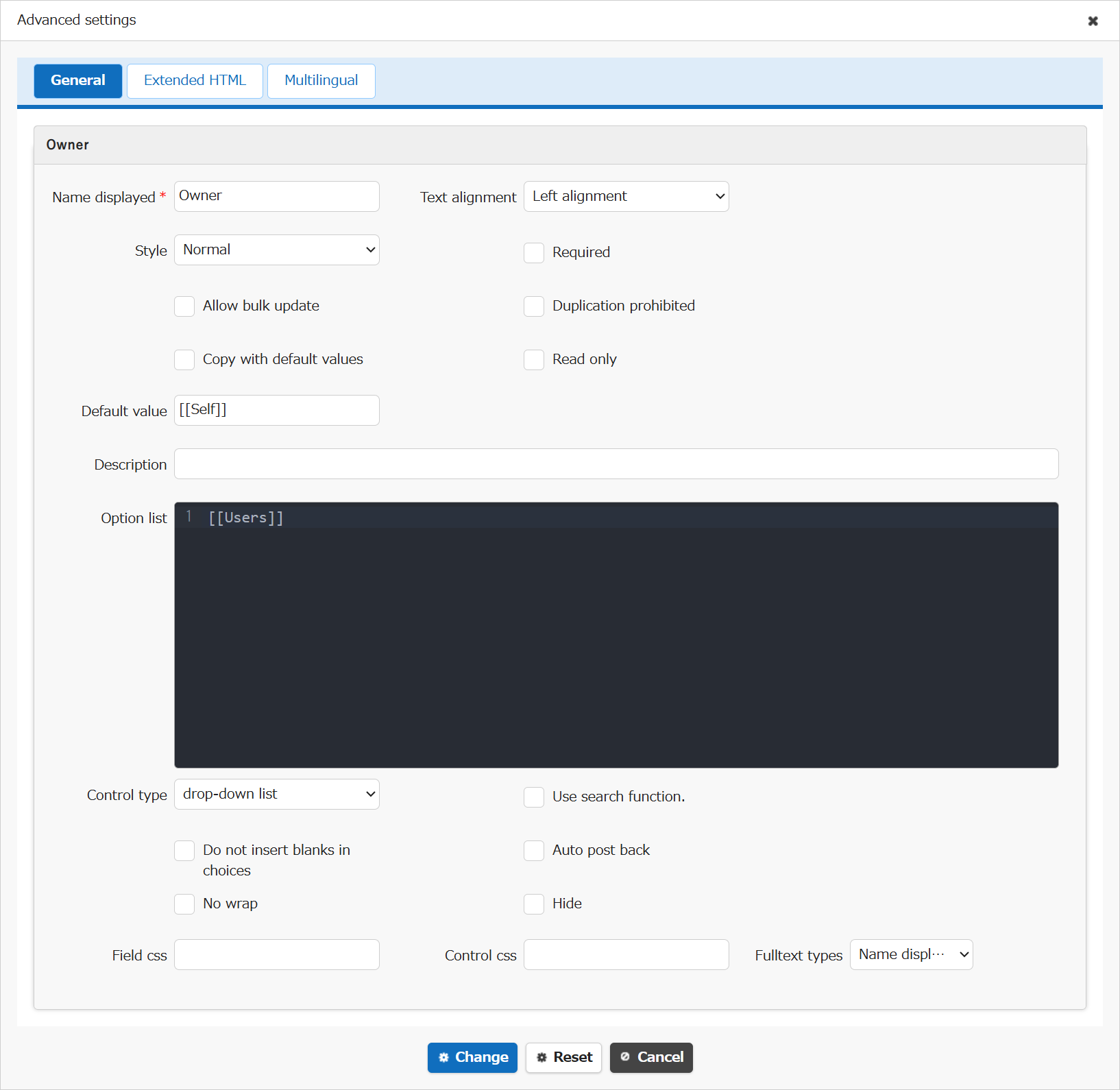This screenshot has width=1120, height=1090.
Task: Click the [[Users]] text in option list
Action: [x=246, y=518]
